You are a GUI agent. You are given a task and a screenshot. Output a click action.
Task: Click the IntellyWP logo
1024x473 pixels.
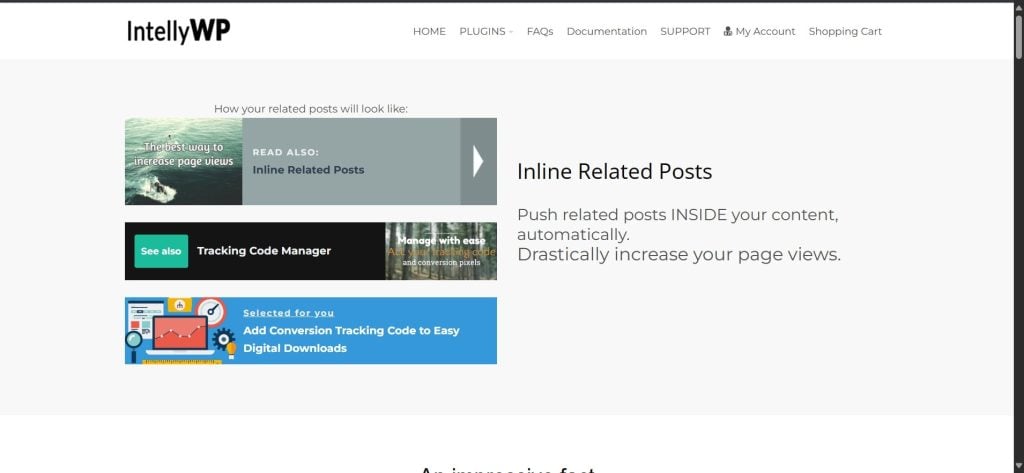(x=178, y=32)
